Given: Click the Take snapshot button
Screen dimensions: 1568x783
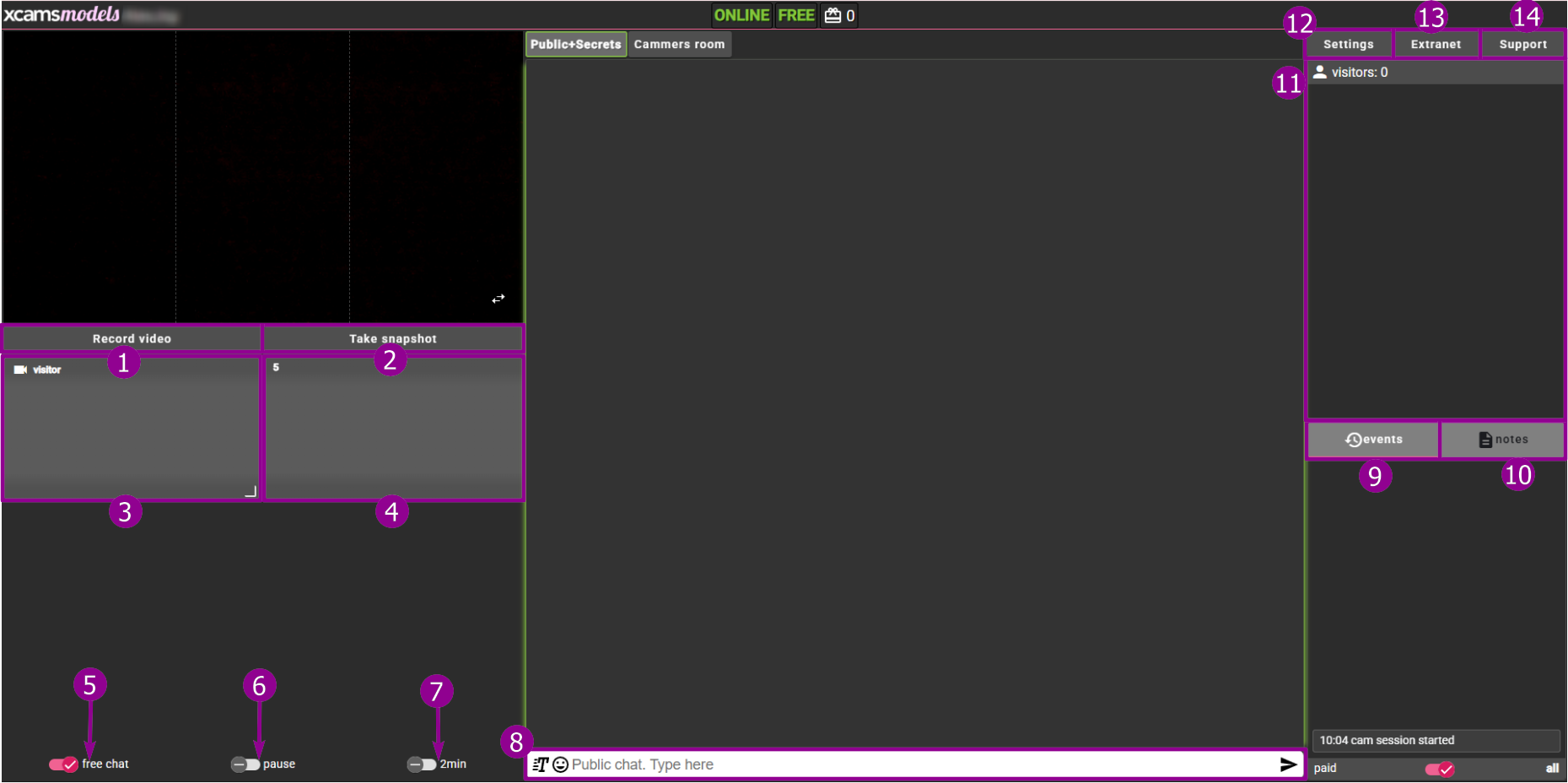Looking at the screenshot, I should click(x=393, y=338).
